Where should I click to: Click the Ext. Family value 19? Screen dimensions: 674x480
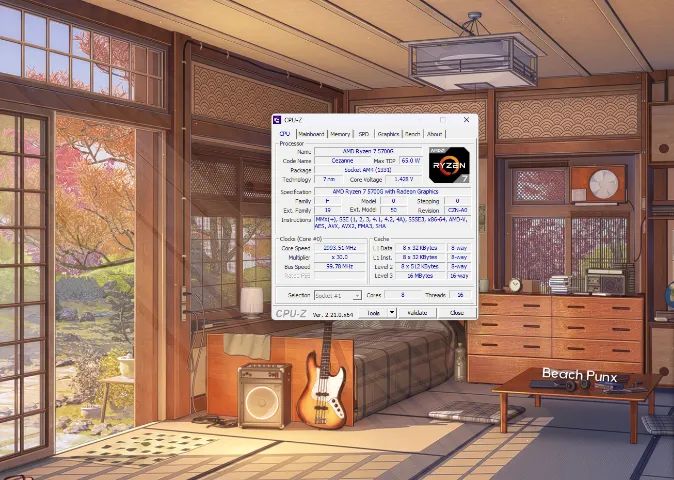[328, 211]
